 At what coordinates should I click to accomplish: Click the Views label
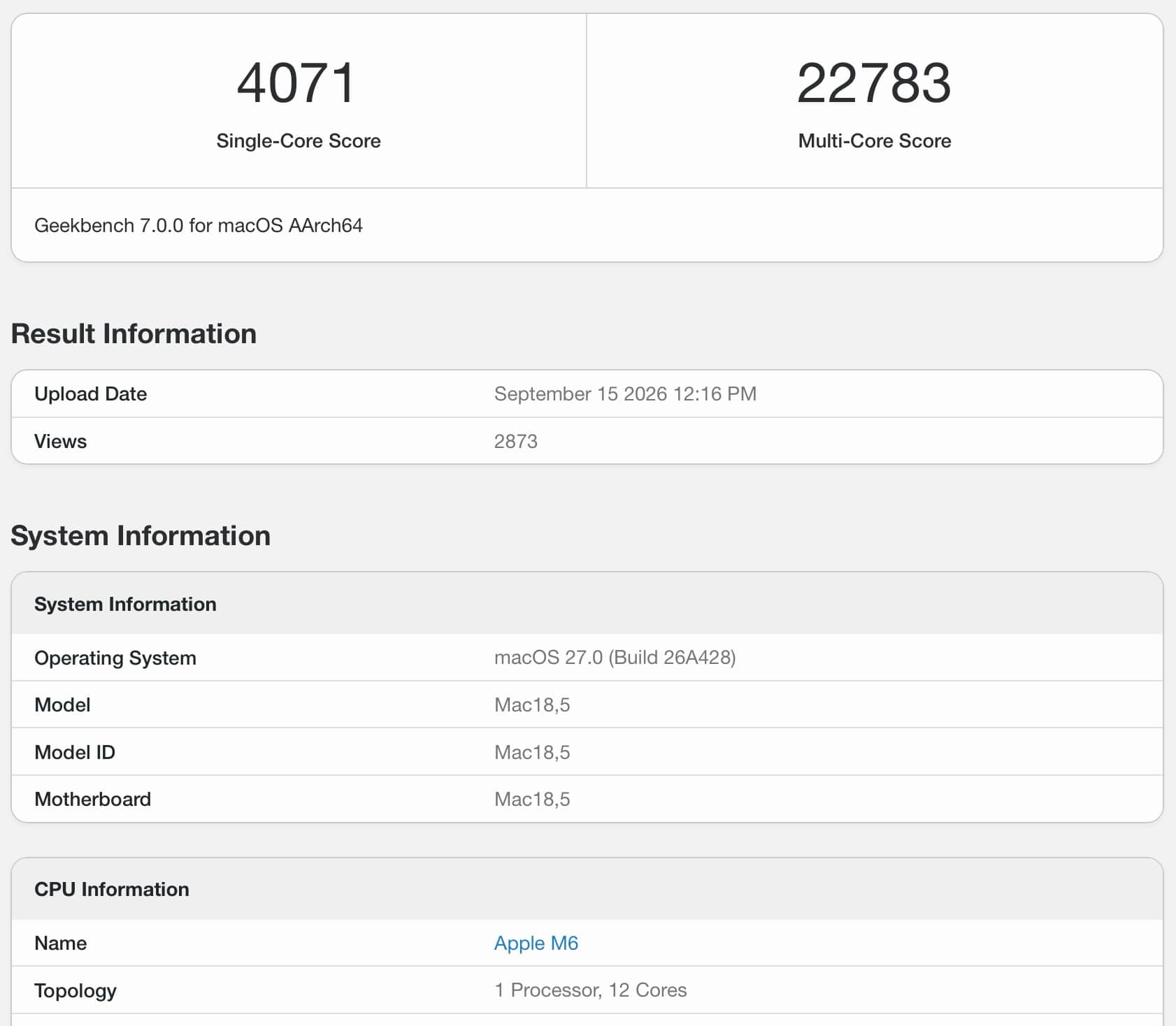click(60, 442)
